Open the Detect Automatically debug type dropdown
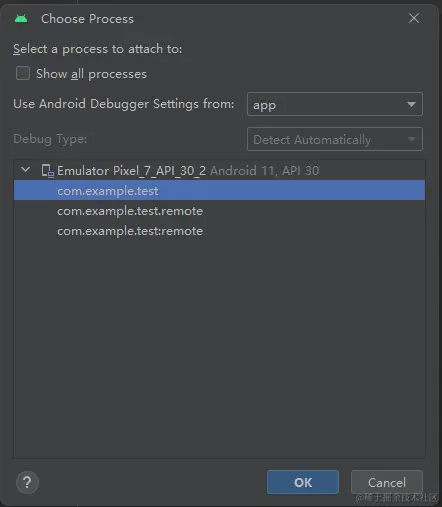The image size is (442, 507). coord(335,139)
